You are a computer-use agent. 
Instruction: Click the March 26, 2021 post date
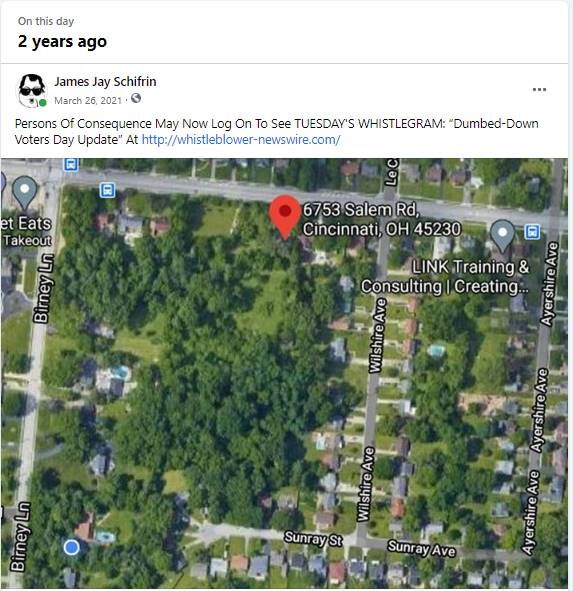pyautogui.click(x=88, y=101)
